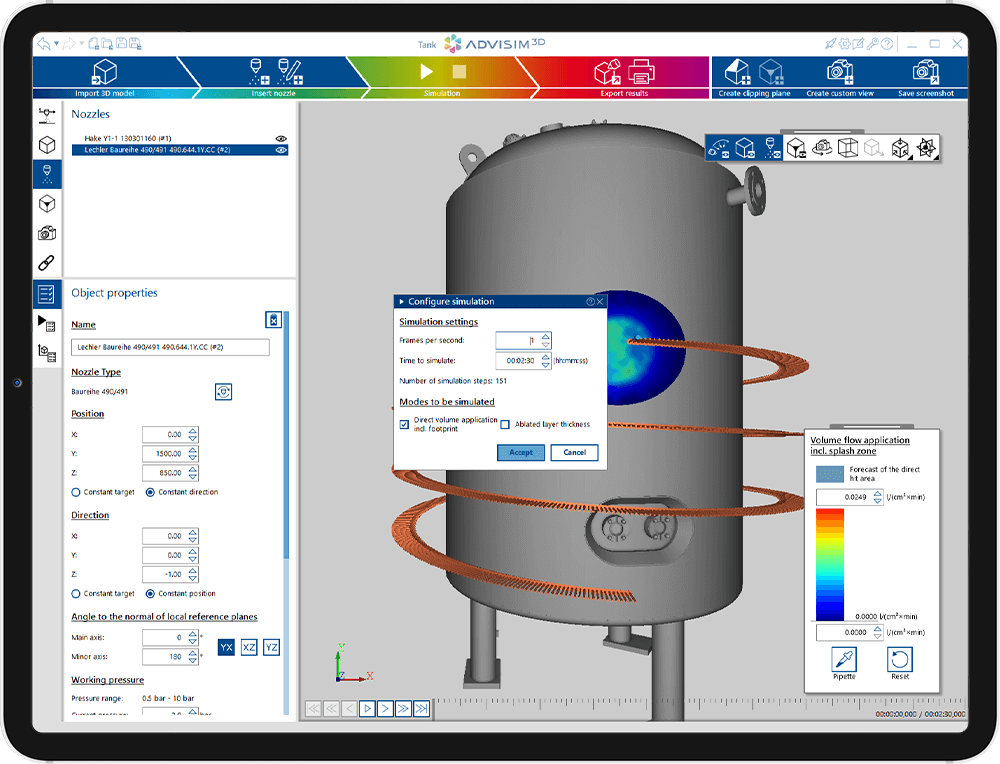Viewport: 1000px width, 764px height.
Task: Click the legend maximum value 0.0249 stepper
Action: point(878,497)
